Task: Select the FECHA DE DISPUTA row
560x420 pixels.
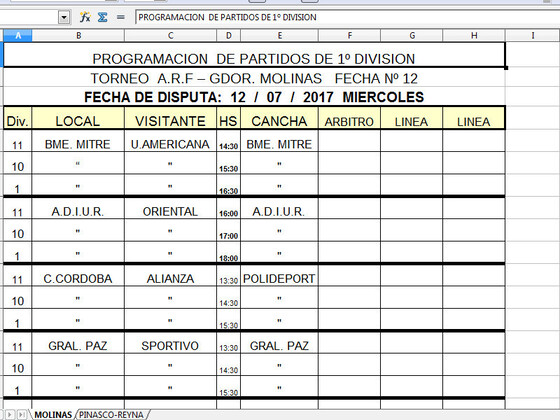Action: coord(254,97)
